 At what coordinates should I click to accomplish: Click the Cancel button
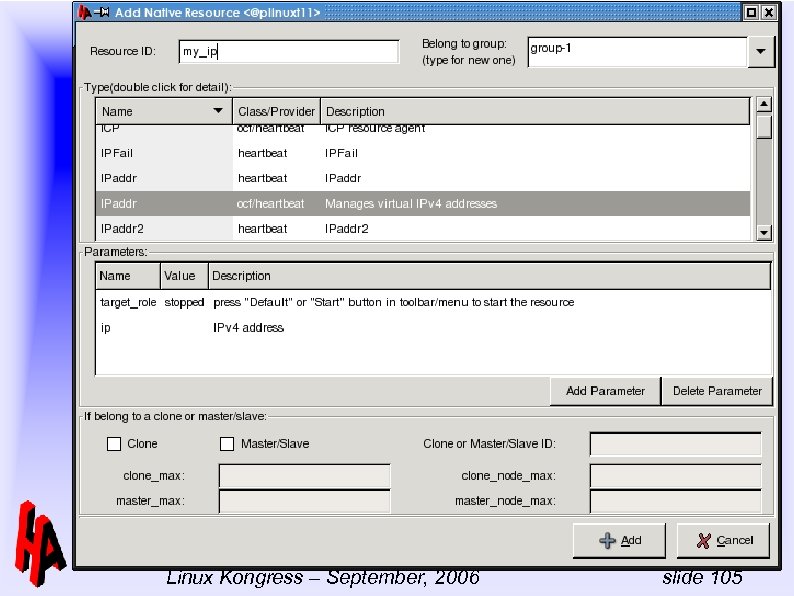pyautogui.click(x=723, y=540)
